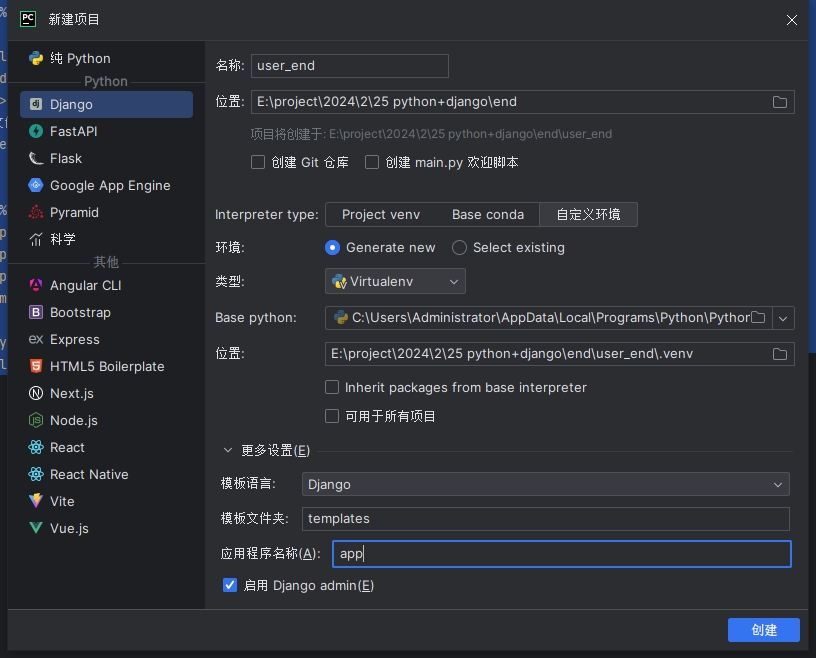
Task: Choose the React Native atom icon
Action: 36,474
